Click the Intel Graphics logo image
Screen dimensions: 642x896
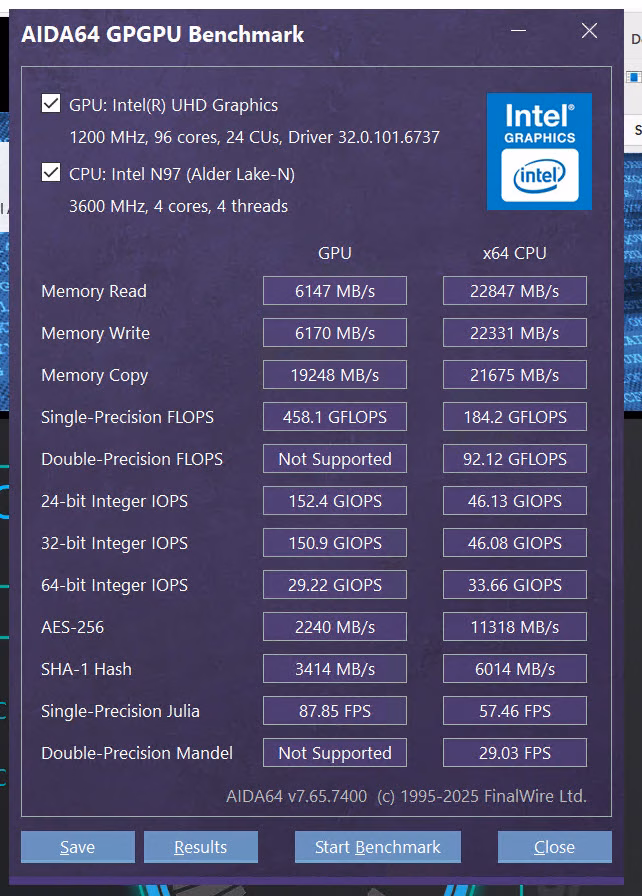pos(539,151)
